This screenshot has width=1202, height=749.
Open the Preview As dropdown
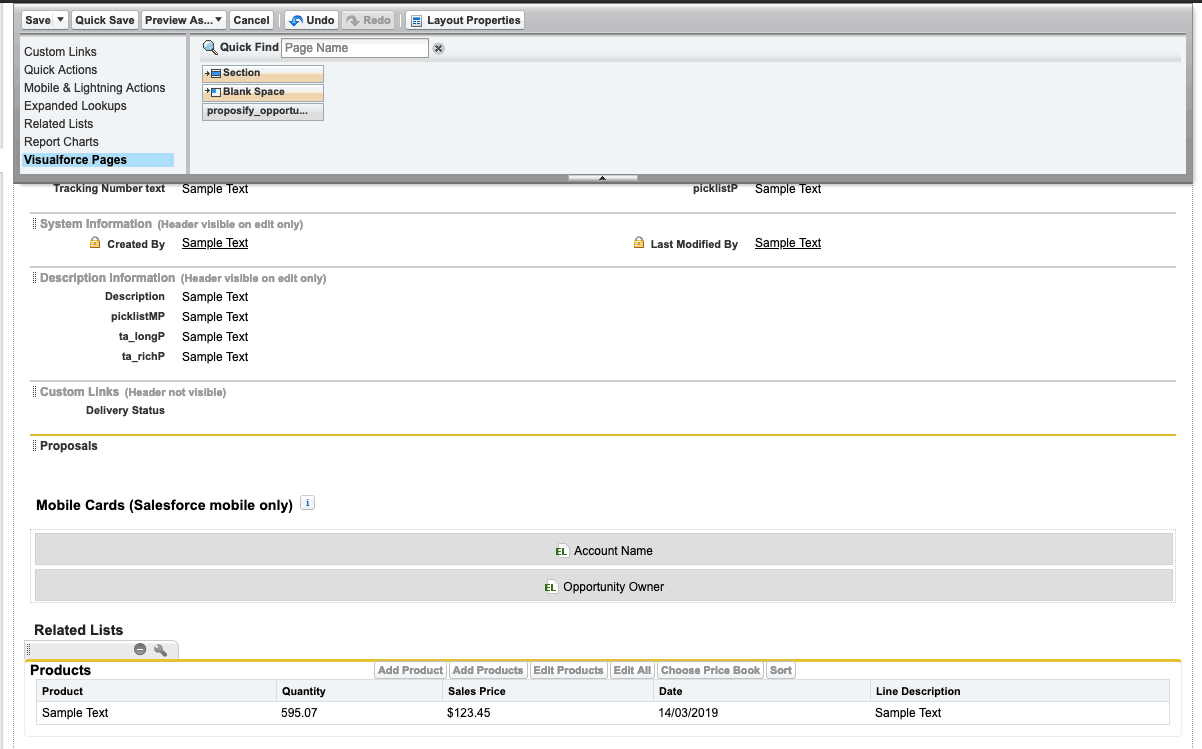pyautogui.click(x=183, y=20)
